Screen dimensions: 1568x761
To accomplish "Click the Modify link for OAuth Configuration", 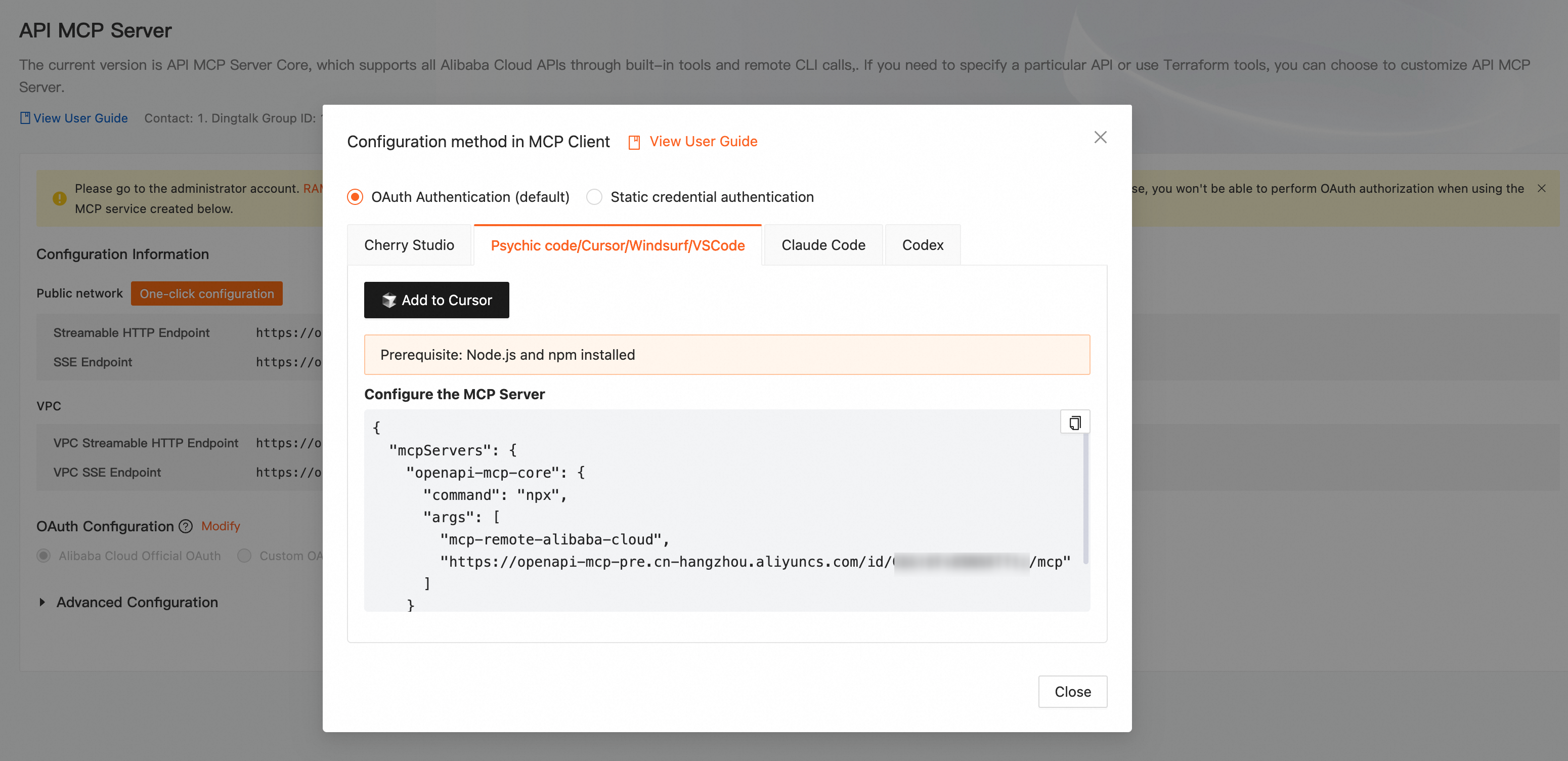I will pos(221,526).
